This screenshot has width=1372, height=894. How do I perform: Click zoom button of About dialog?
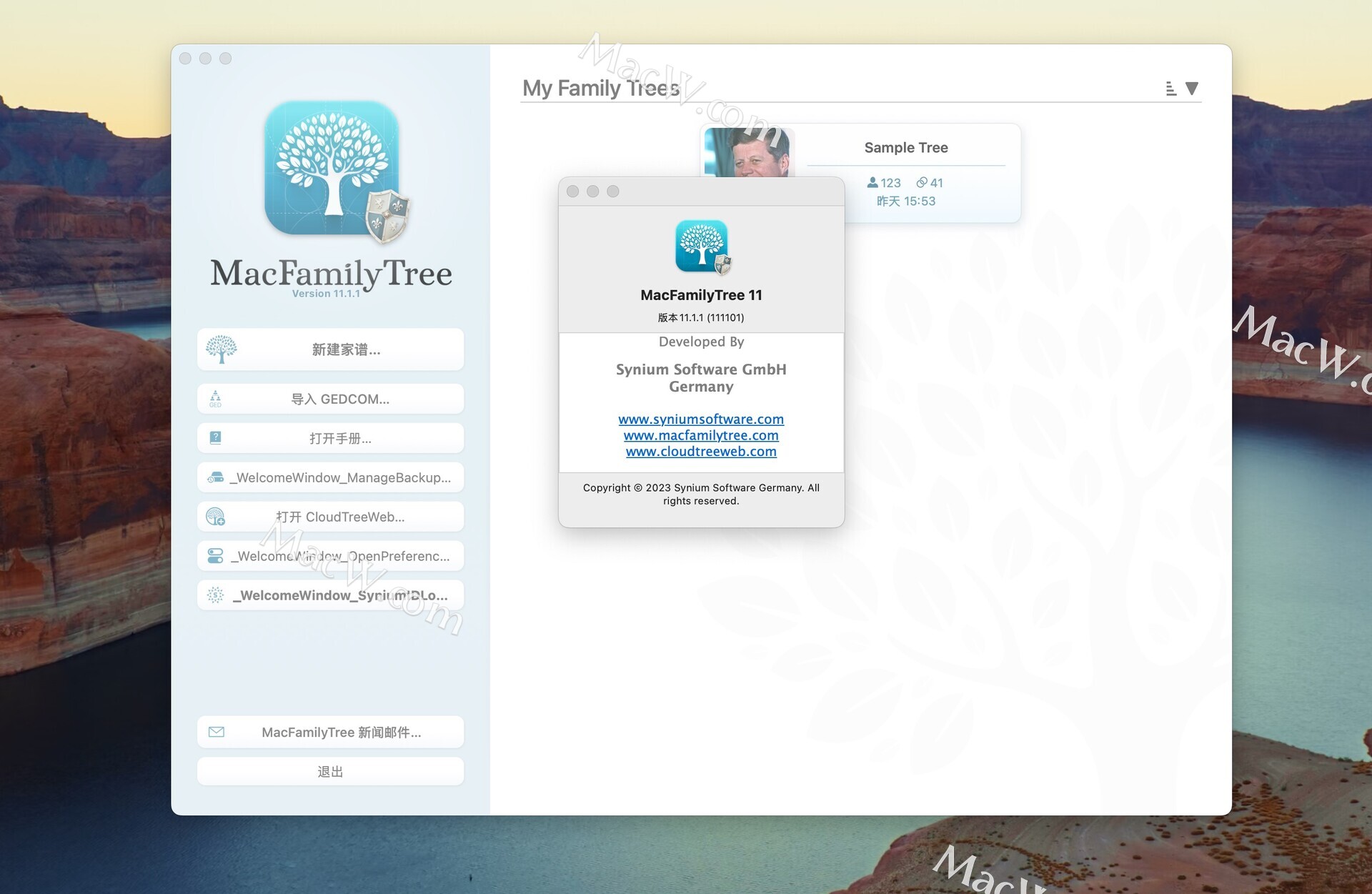[612, 192]
